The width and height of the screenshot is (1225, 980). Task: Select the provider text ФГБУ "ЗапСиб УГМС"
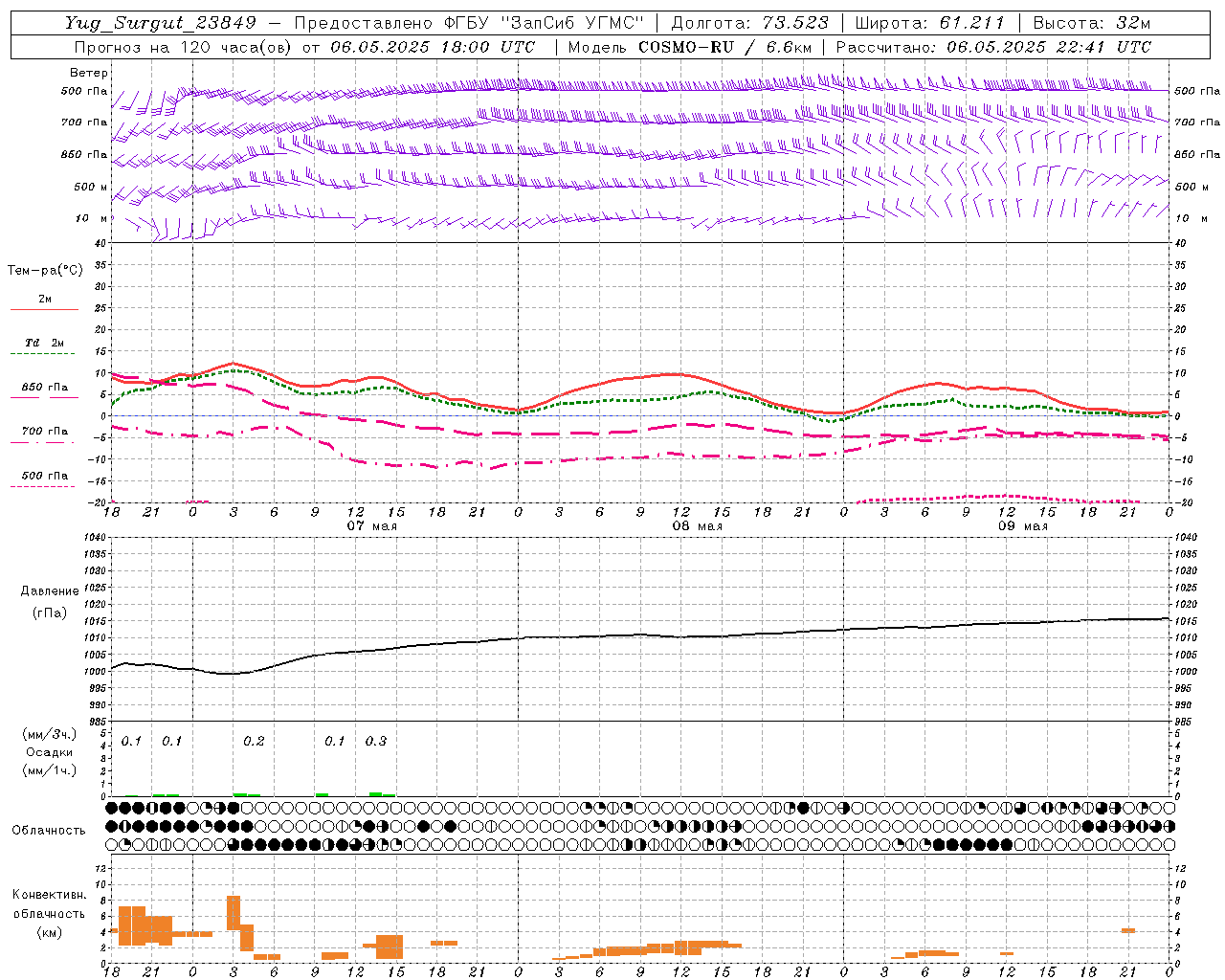[545, 23]
